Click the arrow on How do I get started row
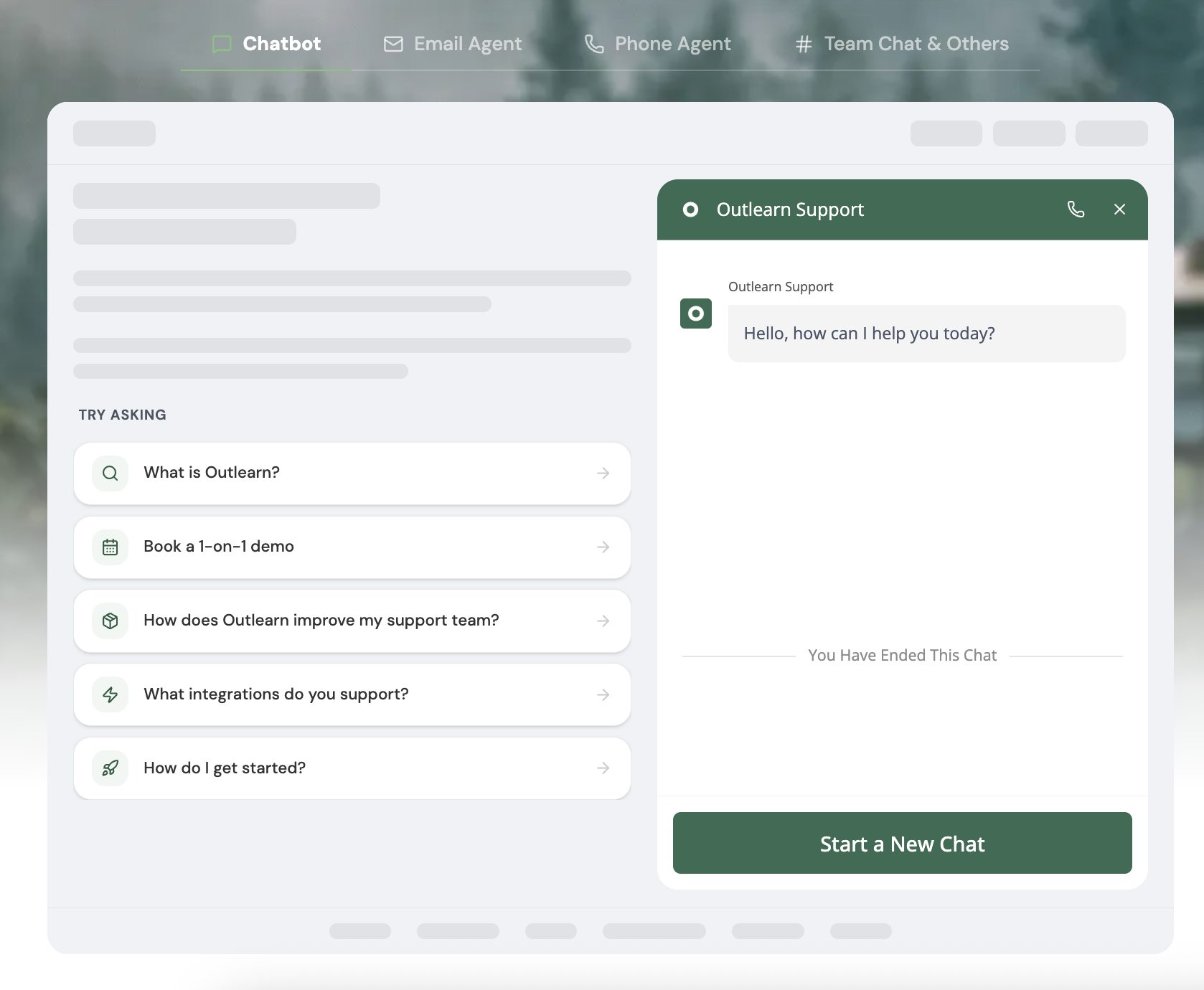The height and width of the screenshot is (990, 1204). (x=603, y=768)
